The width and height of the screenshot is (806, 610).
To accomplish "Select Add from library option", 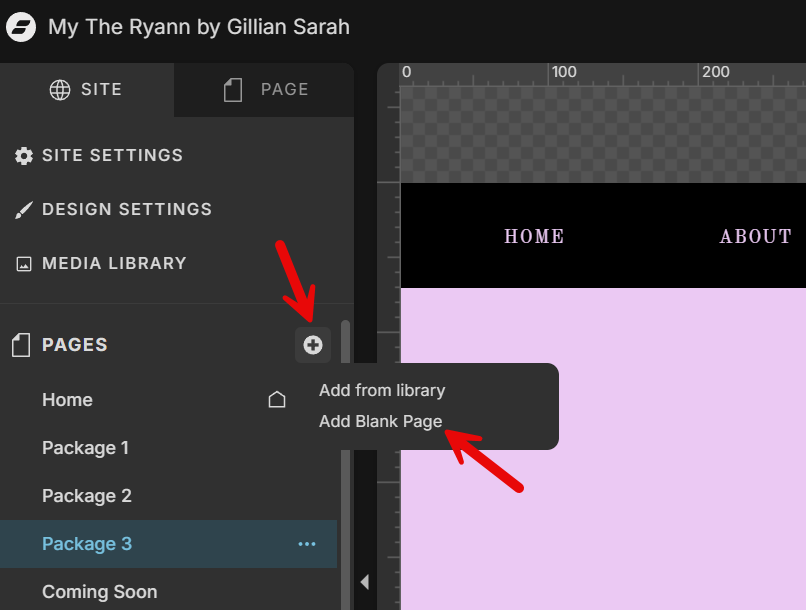I will point(382,390).
